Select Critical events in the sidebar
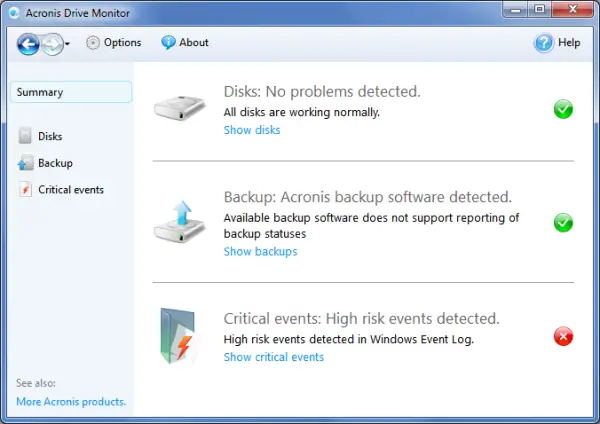600x424 pixels. [x=70, y=190]
